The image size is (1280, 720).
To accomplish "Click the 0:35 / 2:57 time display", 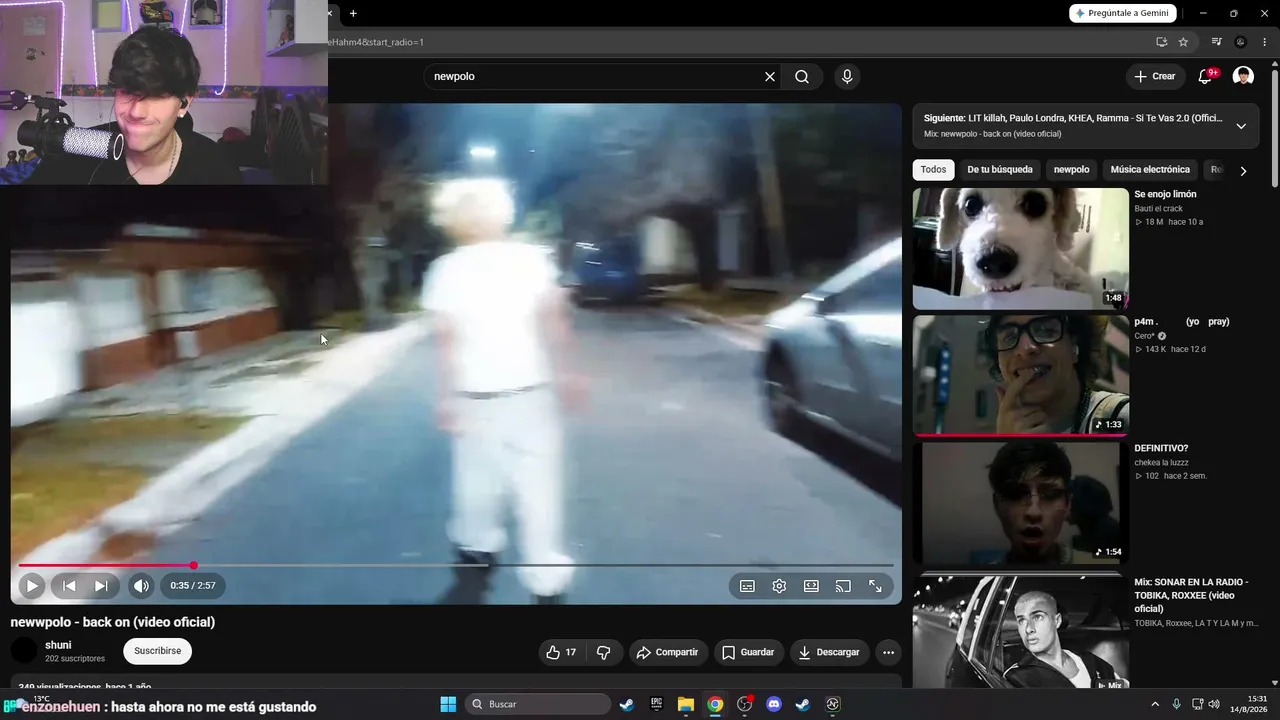I will (x=193, y=586).
